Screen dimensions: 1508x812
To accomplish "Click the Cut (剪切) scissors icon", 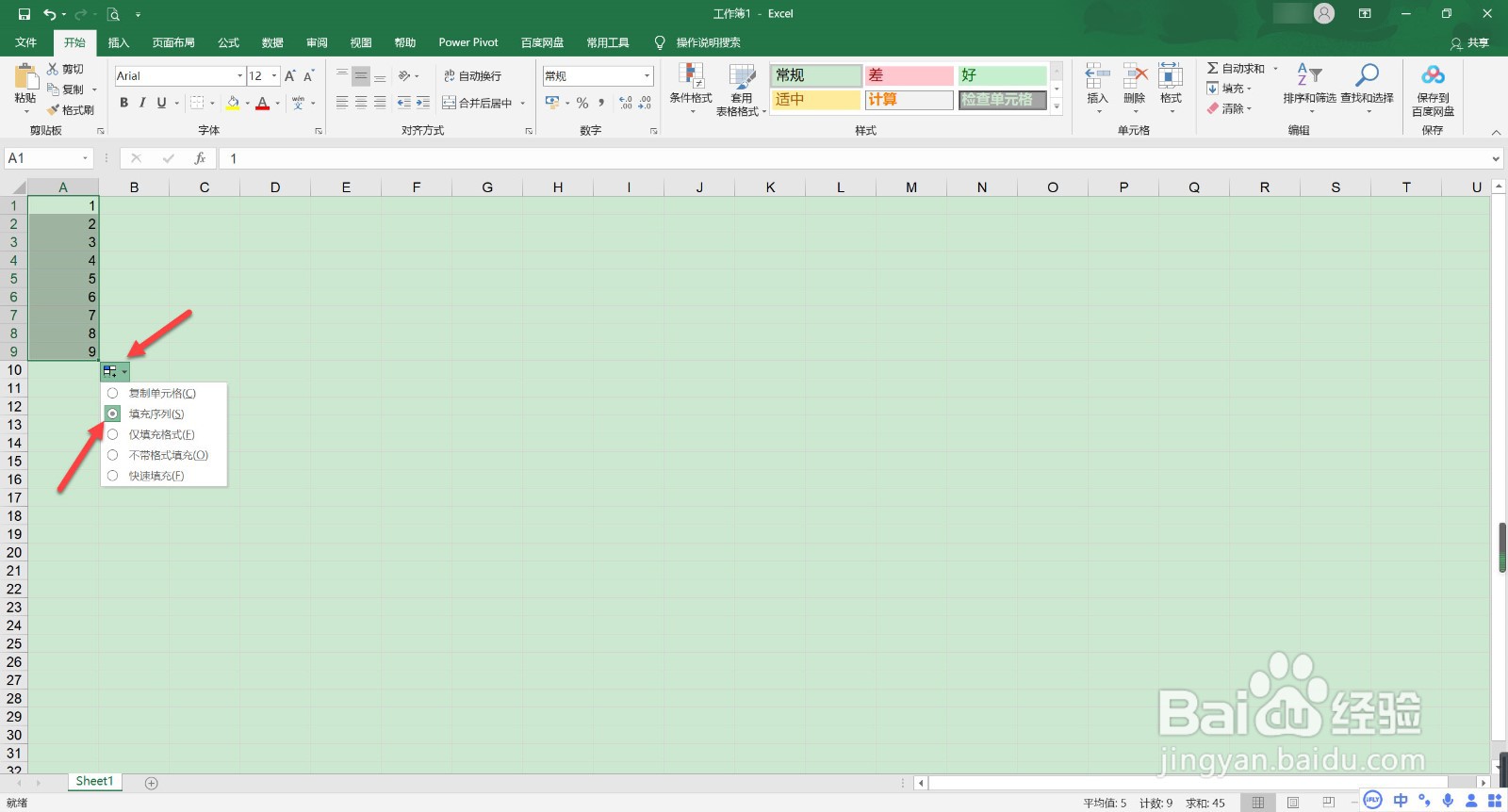I will tap(53, 69).
